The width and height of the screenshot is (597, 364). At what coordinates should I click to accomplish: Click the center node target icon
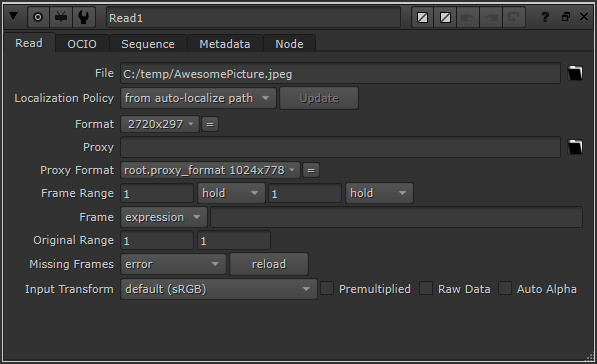click(38, 17)
